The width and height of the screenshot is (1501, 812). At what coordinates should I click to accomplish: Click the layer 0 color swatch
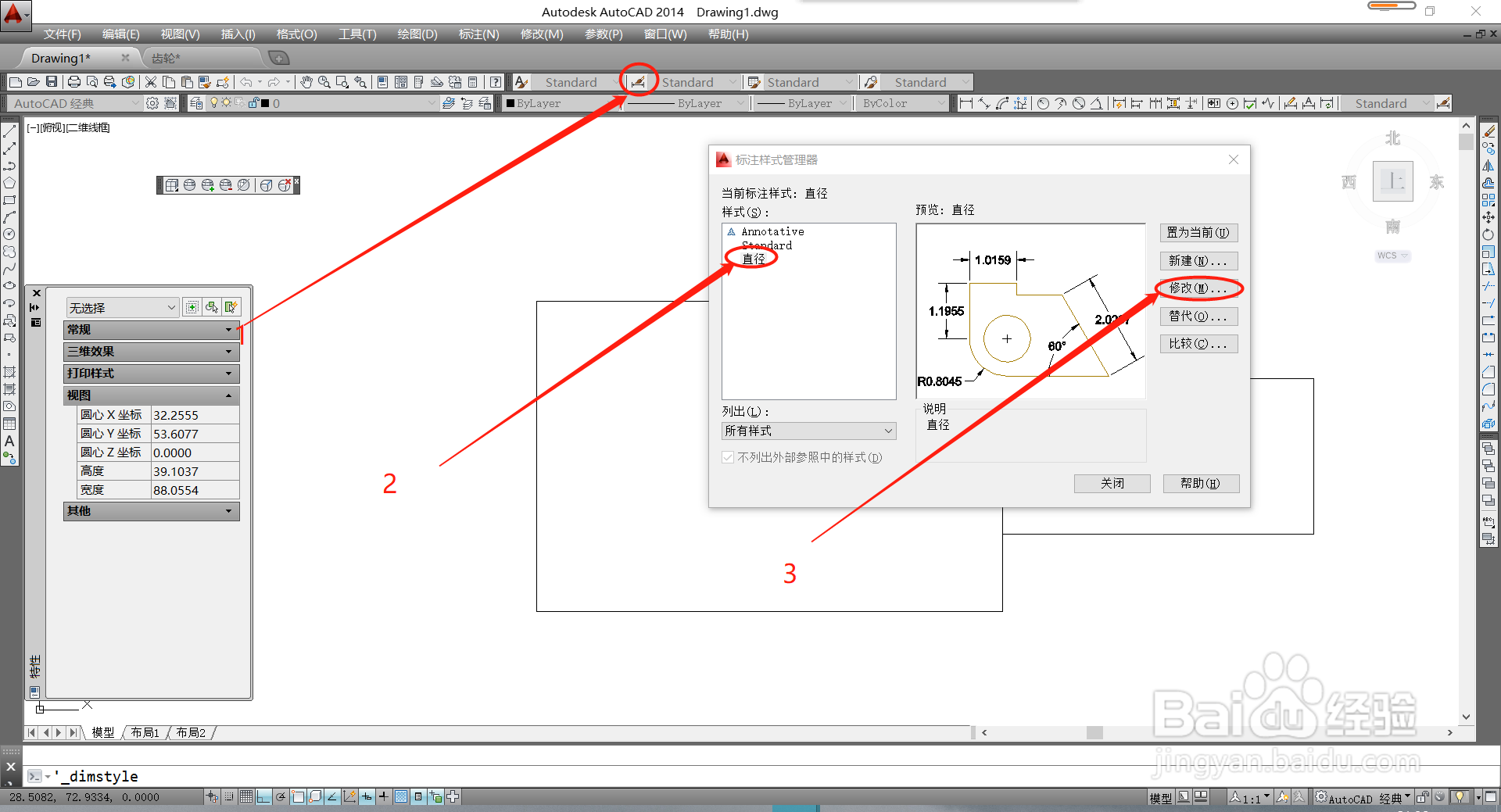[x=265, y=103]
